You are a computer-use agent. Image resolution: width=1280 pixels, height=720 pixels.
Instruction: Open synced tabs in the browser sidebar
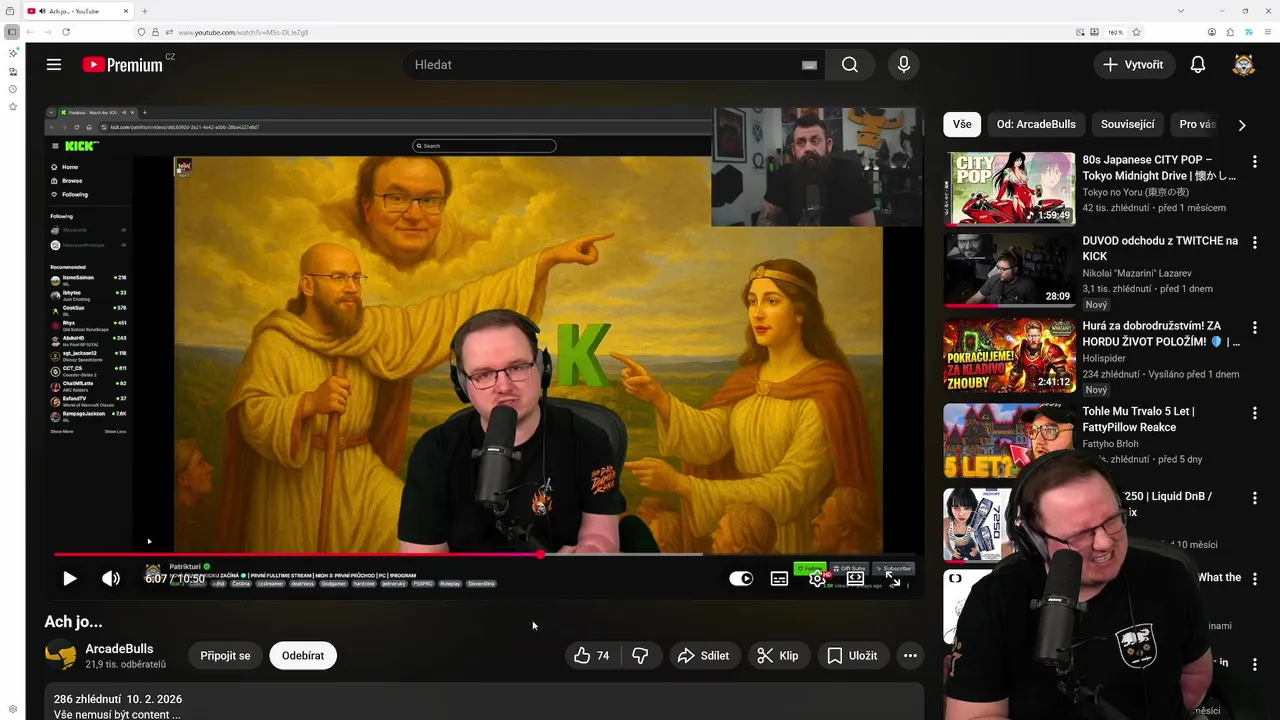(13, 72)
